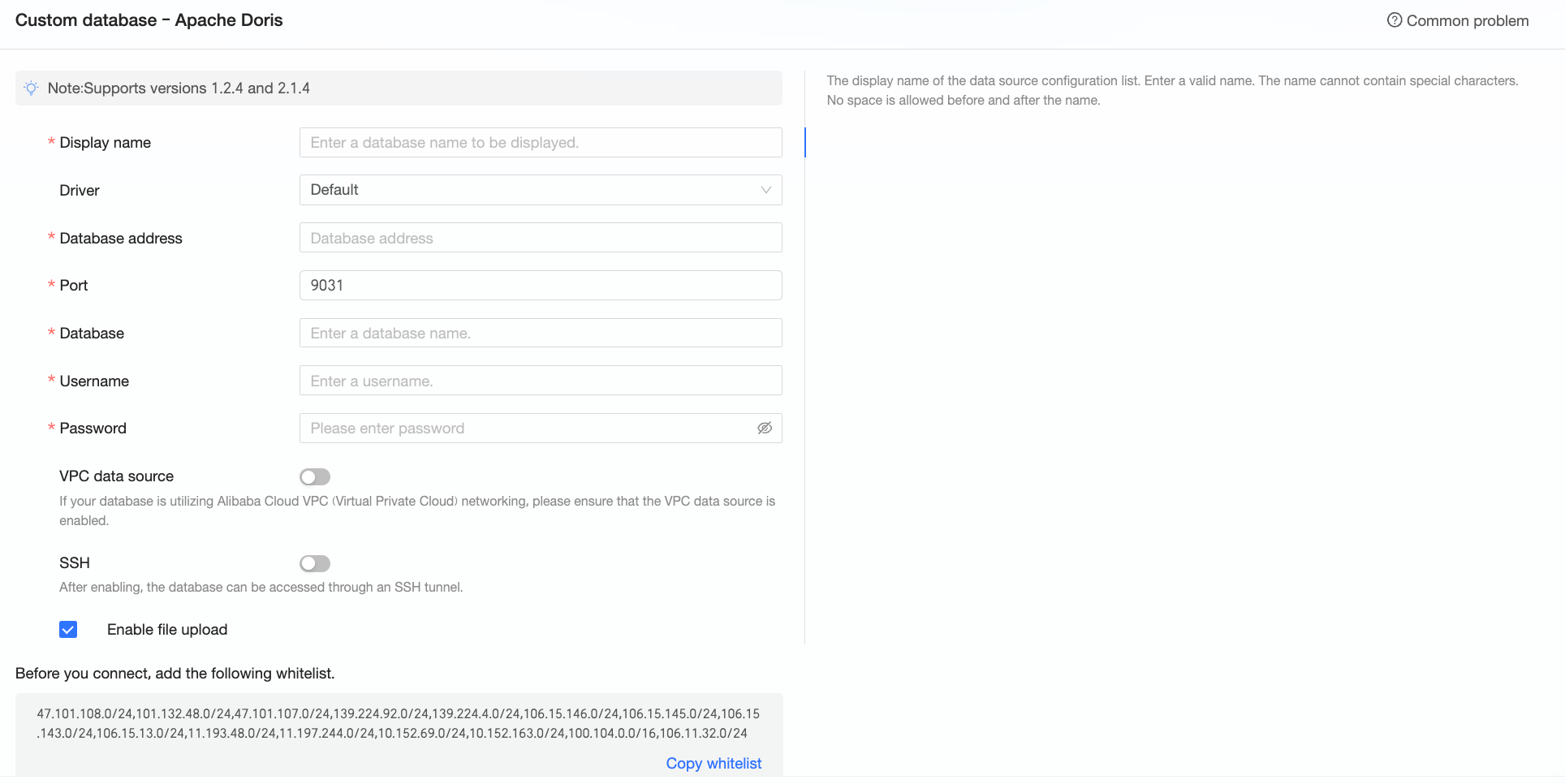Click the 'Display name' field label
Screen dimensions: 1565x784
coord(106,143)
